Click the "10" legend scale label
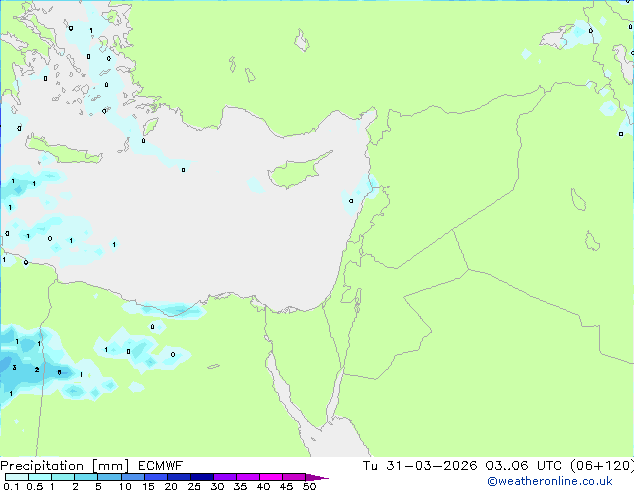The image size is (634, 490). [x=125, y=486]
